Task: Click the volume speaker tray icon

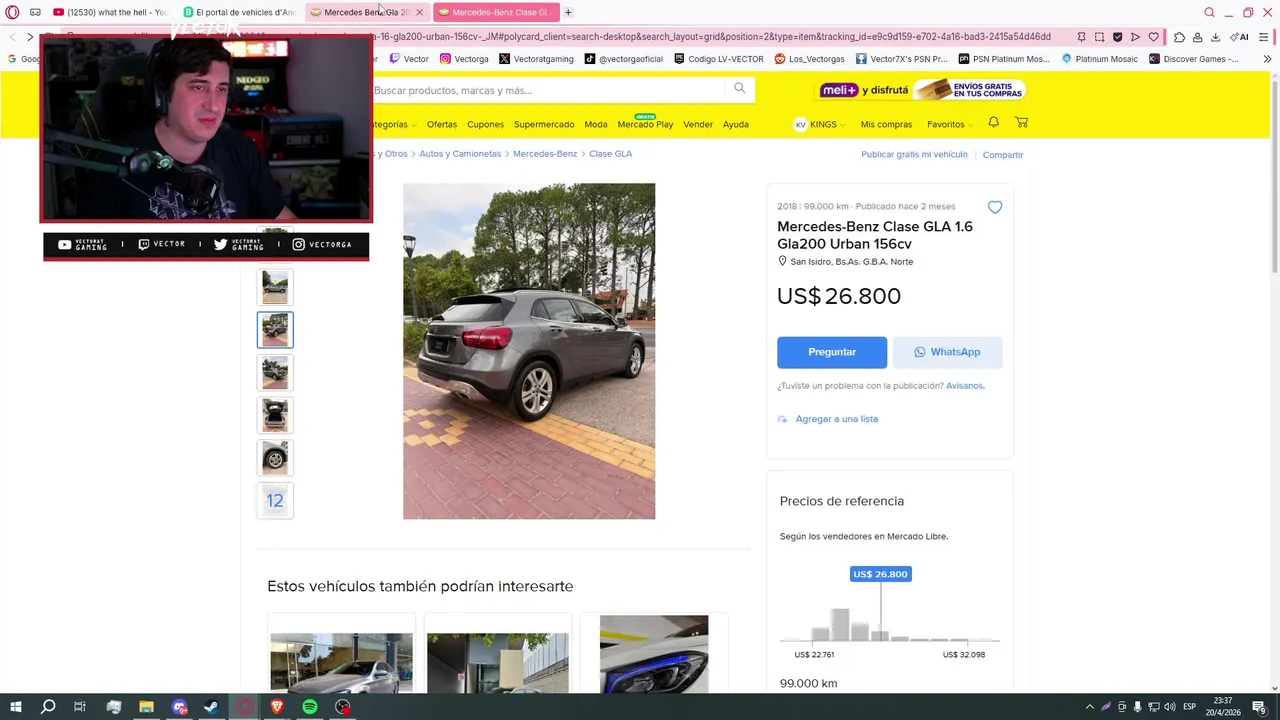Action: (x=1169, y=707)
